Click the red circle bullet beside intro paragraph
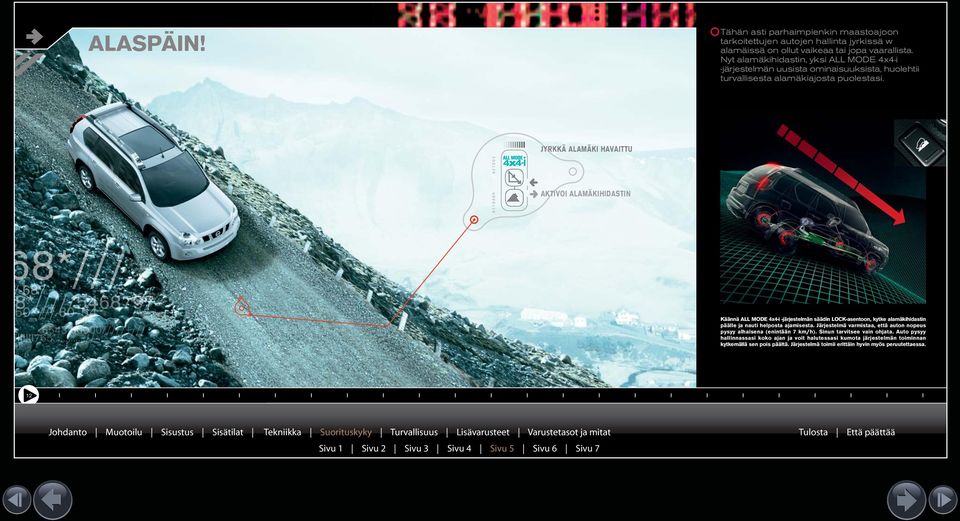The image size is (960, 521). (x=714, y=32)
